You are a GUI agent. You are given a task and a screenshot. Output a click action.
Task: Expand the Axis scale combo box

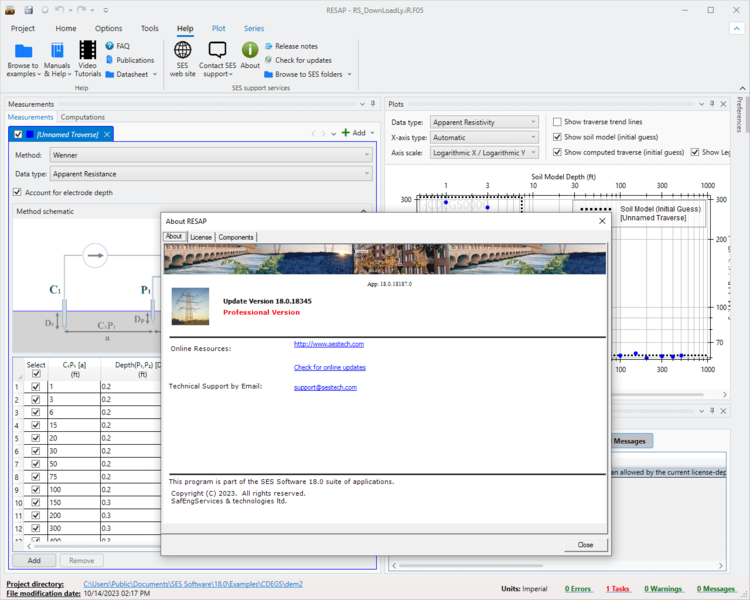tap(484, 152)
